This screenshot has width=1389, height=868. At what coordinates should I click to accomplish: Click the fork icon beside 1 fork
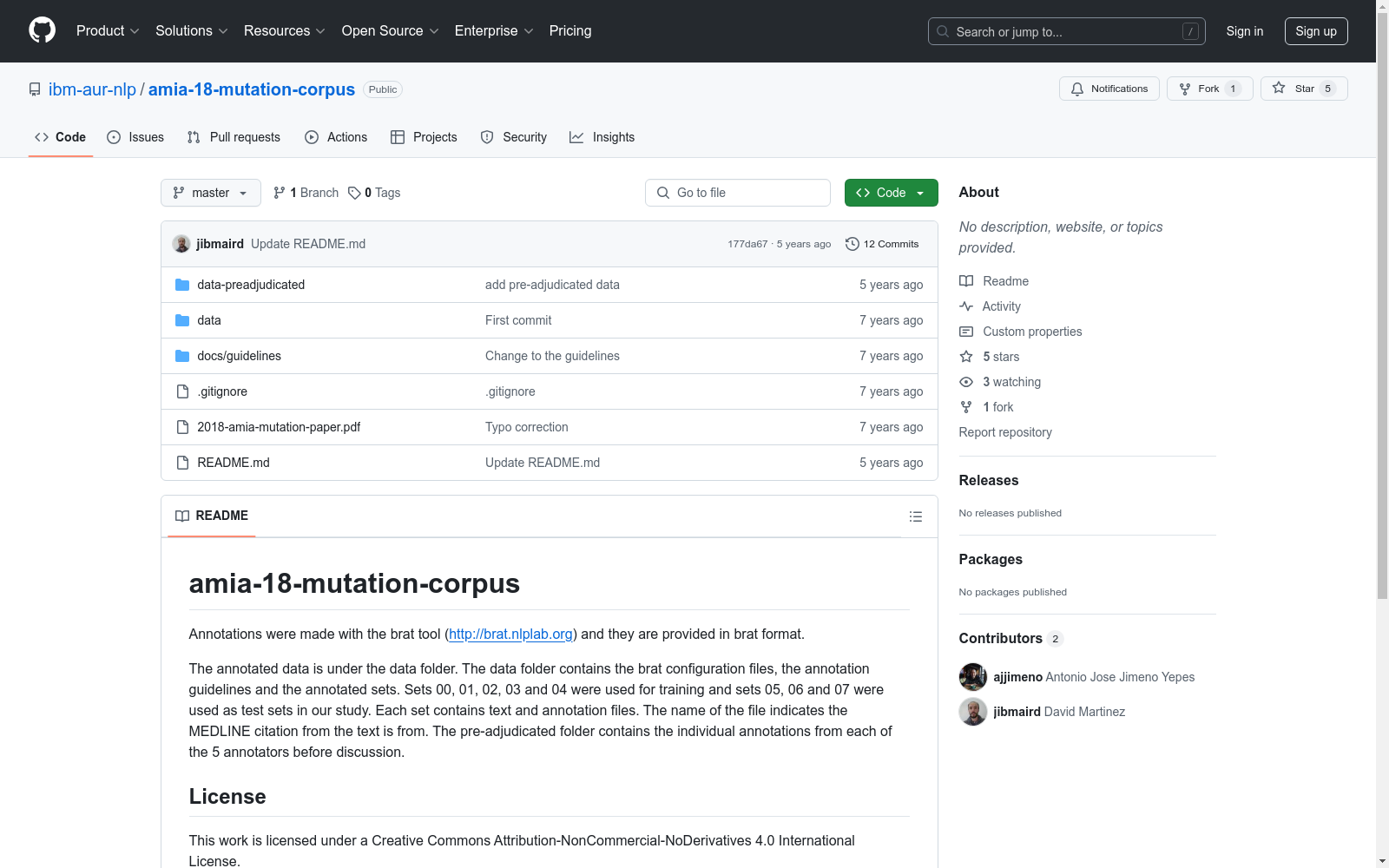coord(966,407)
